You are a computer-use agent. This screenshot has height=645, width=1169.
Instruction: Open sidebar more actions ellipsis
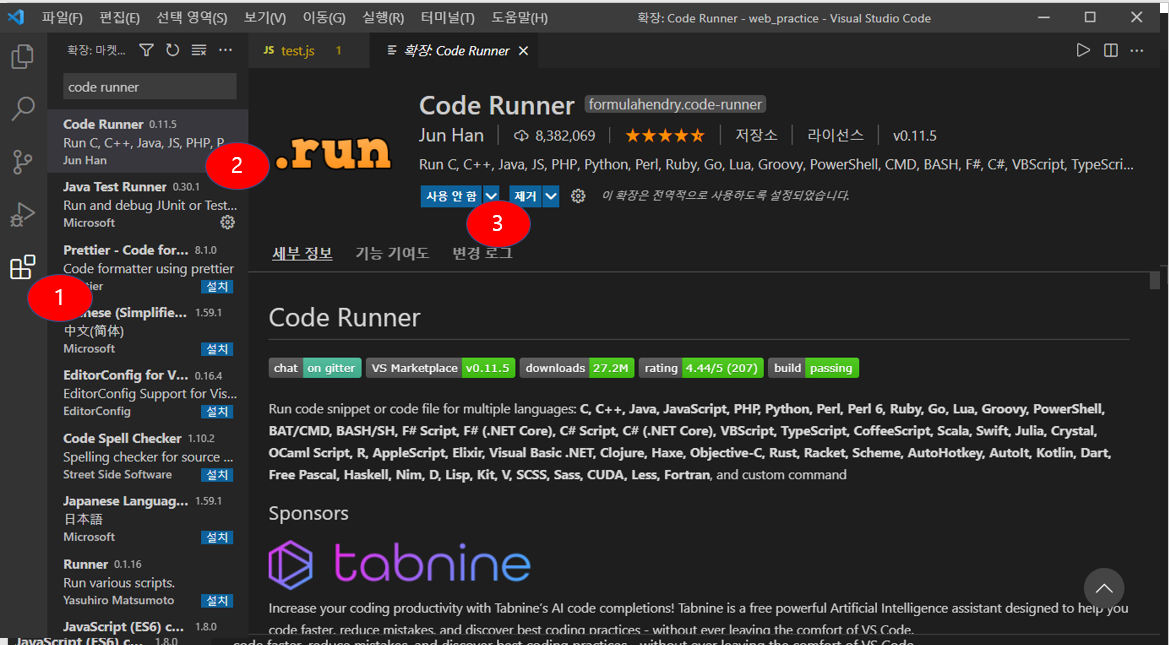click(x=225, y=50)
